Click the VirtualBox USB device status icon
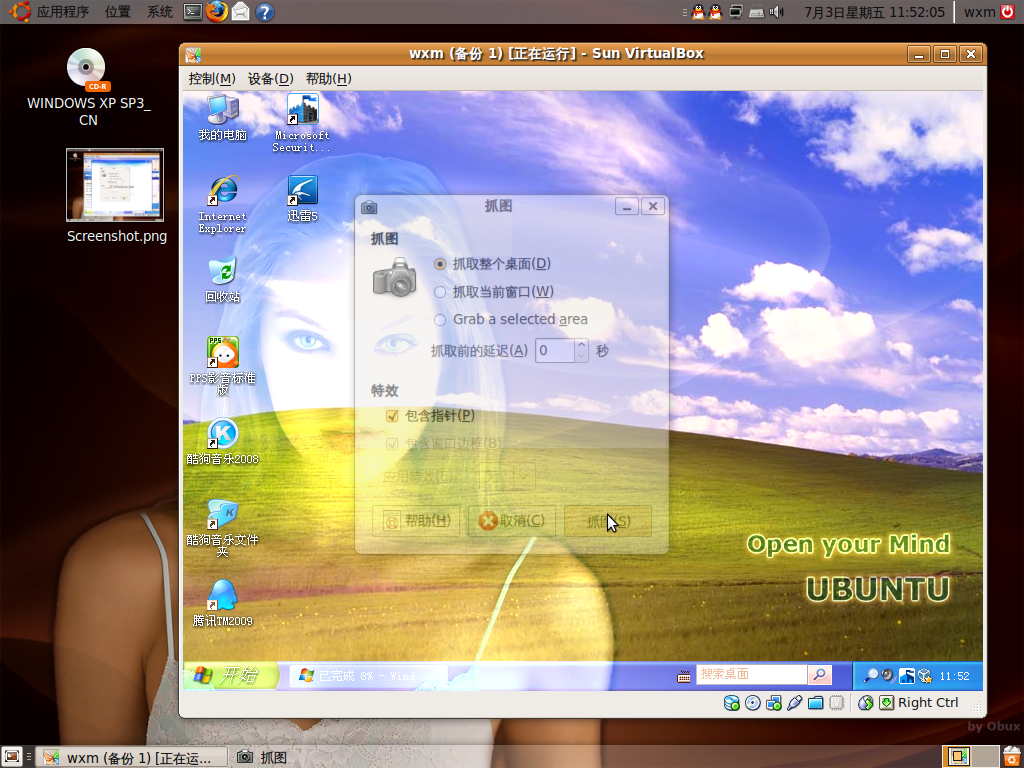Image resolution: width=1024 pixels, height=768 pixels. [x=794, y=703]
